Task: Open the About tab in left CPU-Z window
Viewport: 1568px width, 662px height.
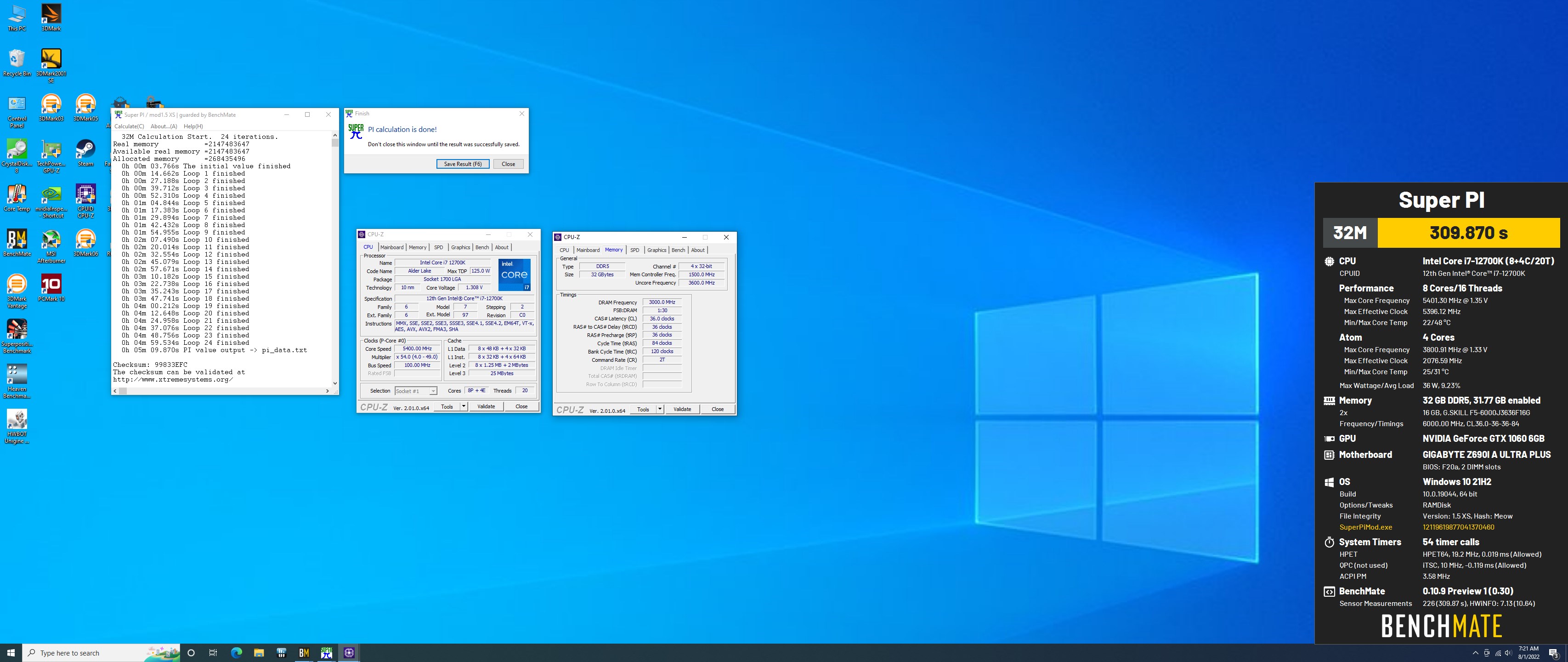Action: click(502, 247)
